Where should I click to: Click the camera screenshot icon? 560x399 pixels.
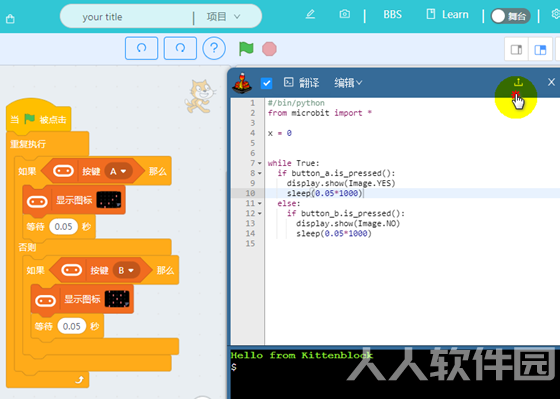(344, 14)
